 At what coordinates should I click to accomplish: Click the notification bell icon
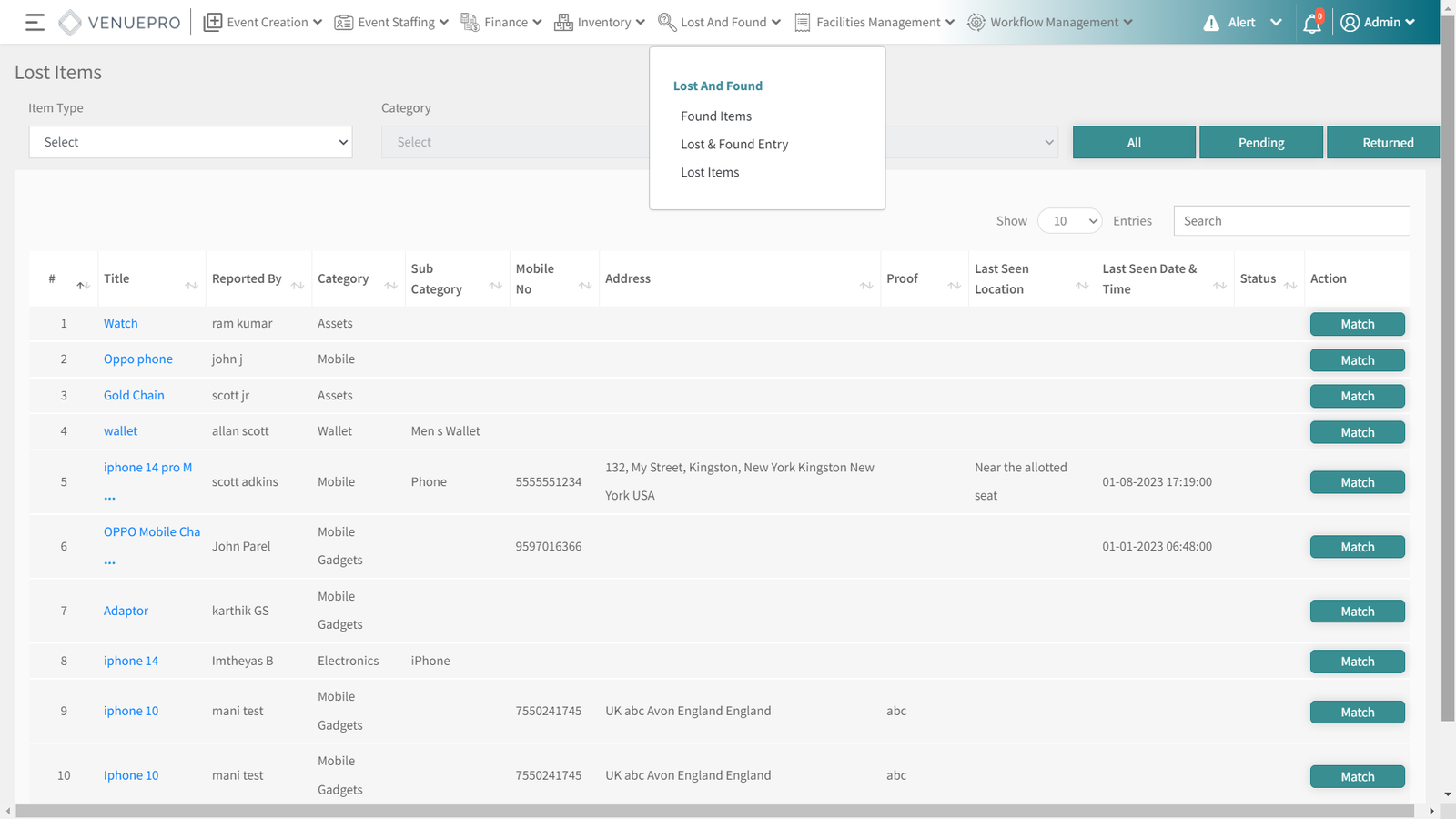tap(1311, 24)
